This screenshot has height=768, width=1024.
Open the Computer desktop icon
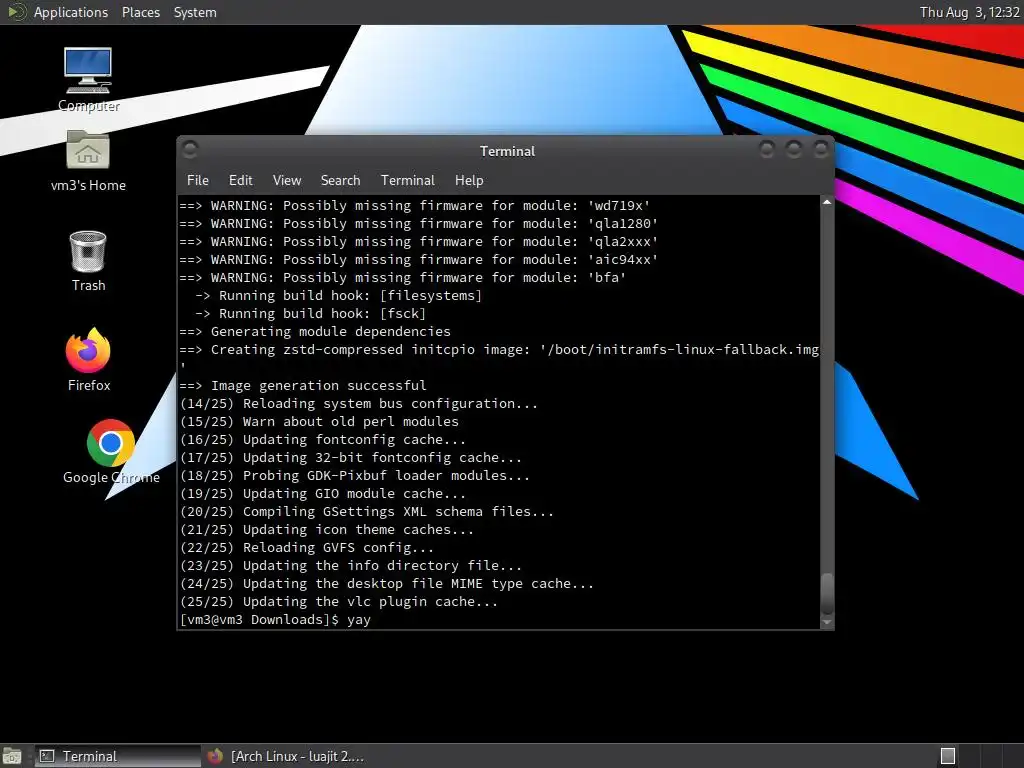[x=88, y=78]
